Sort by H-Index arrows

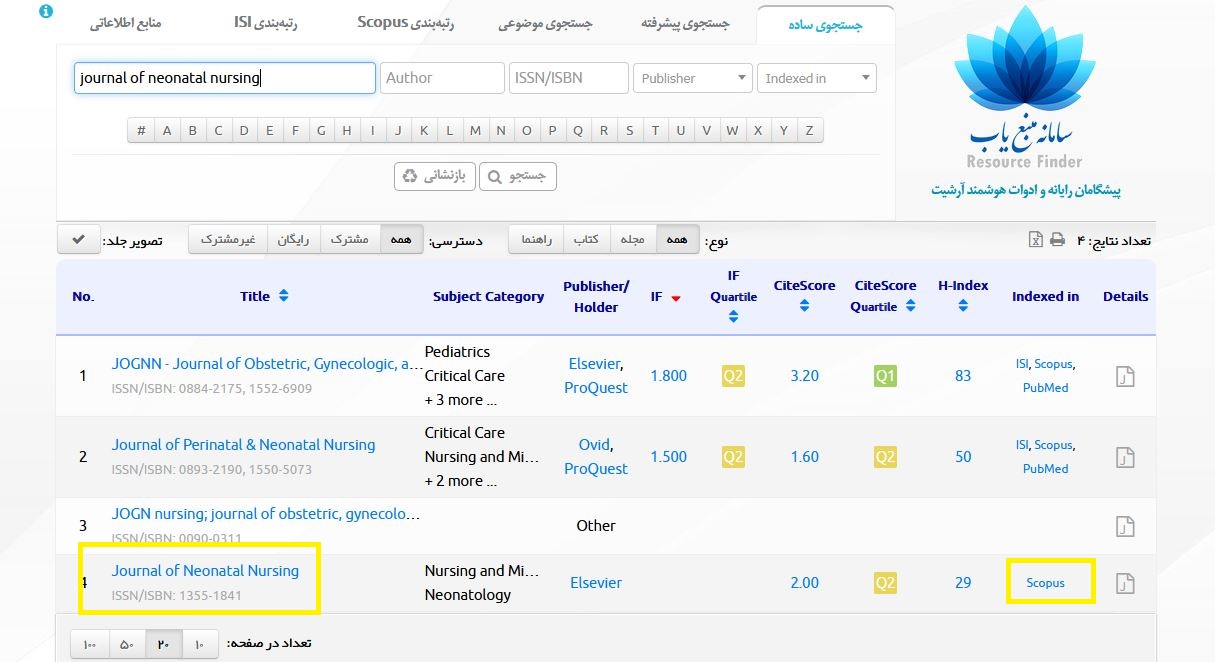[962, 306]
